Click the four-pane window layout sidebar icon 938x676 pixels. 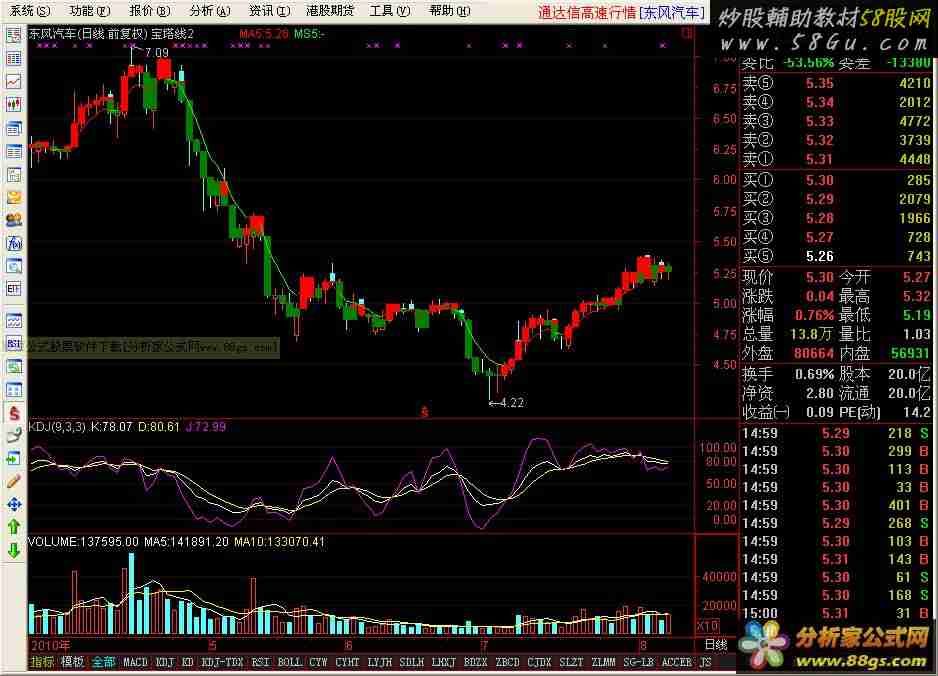coord(14,390)
